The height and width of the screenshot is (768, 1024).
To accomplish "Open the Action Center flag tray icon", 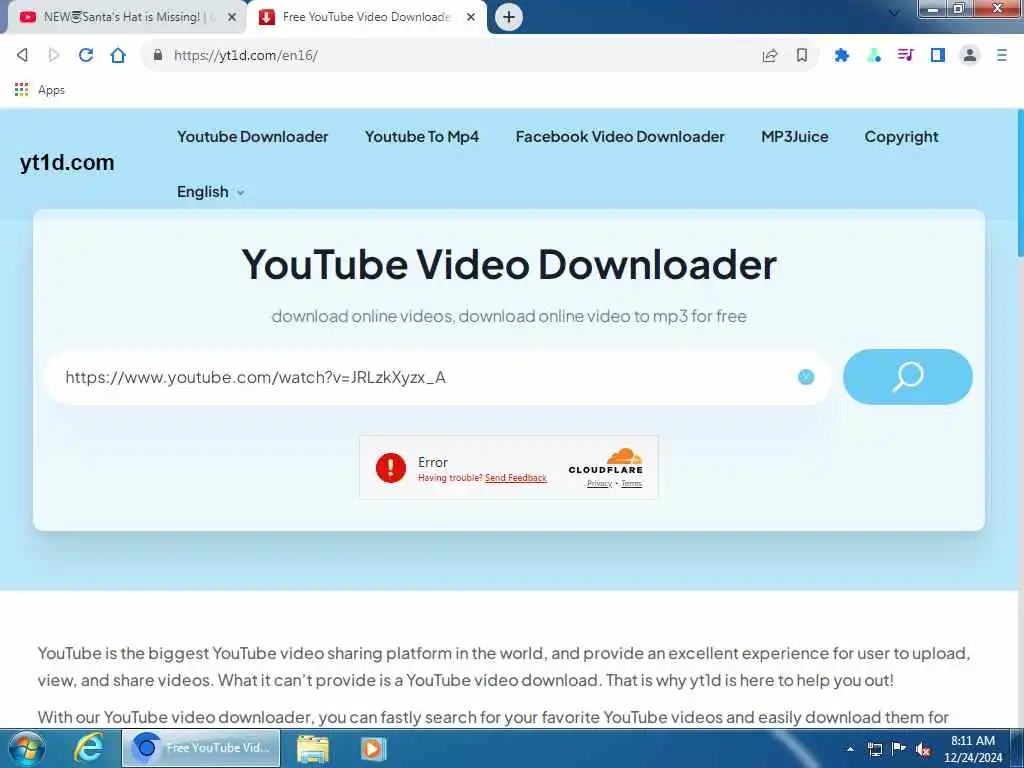I will (x=899, y=749).
